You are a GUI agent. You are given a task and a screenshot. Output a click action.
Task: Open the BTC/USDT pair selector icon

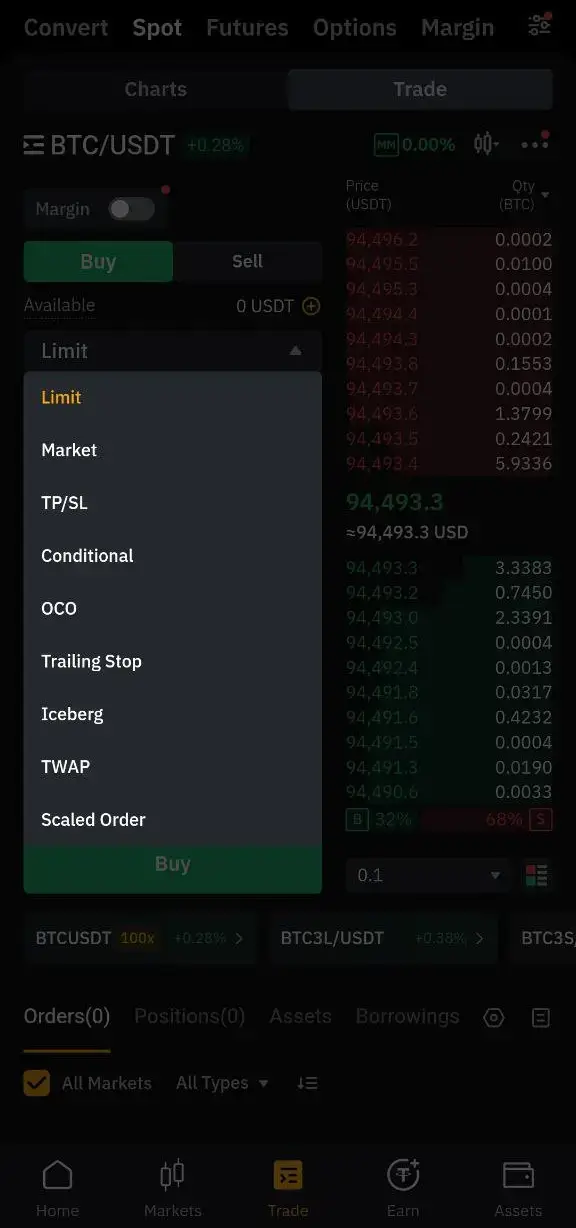(33, 144)
